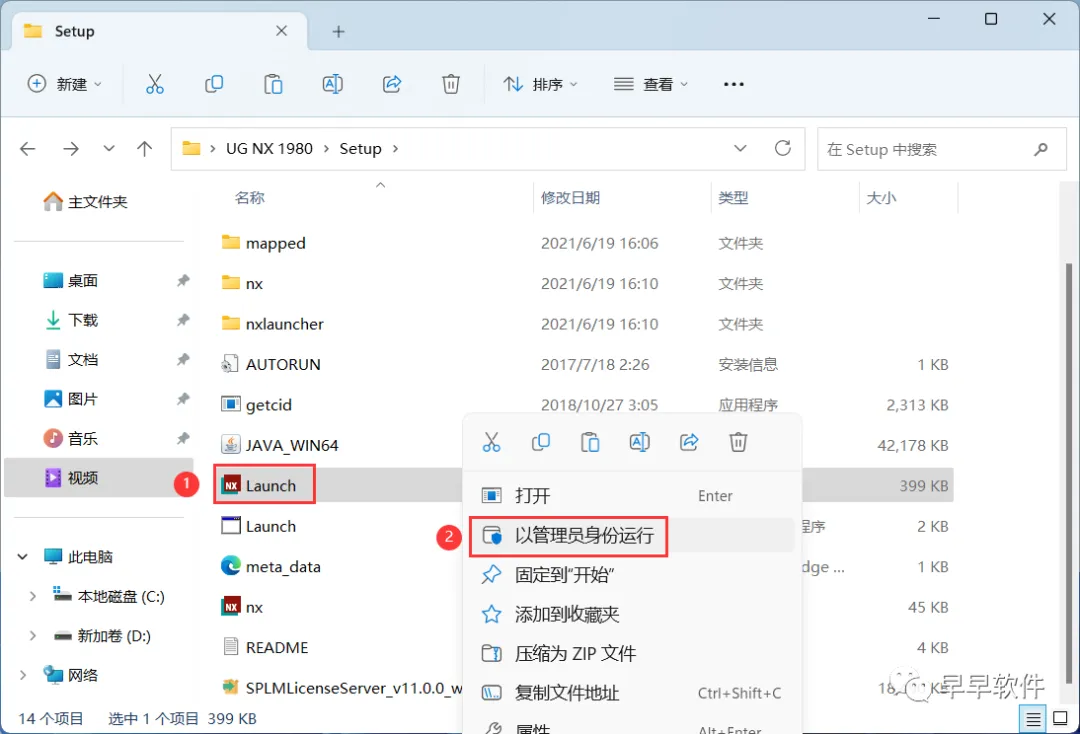Choose 固定到"开始" in the context menu
1080x734 pixels.
coord(632,575)
